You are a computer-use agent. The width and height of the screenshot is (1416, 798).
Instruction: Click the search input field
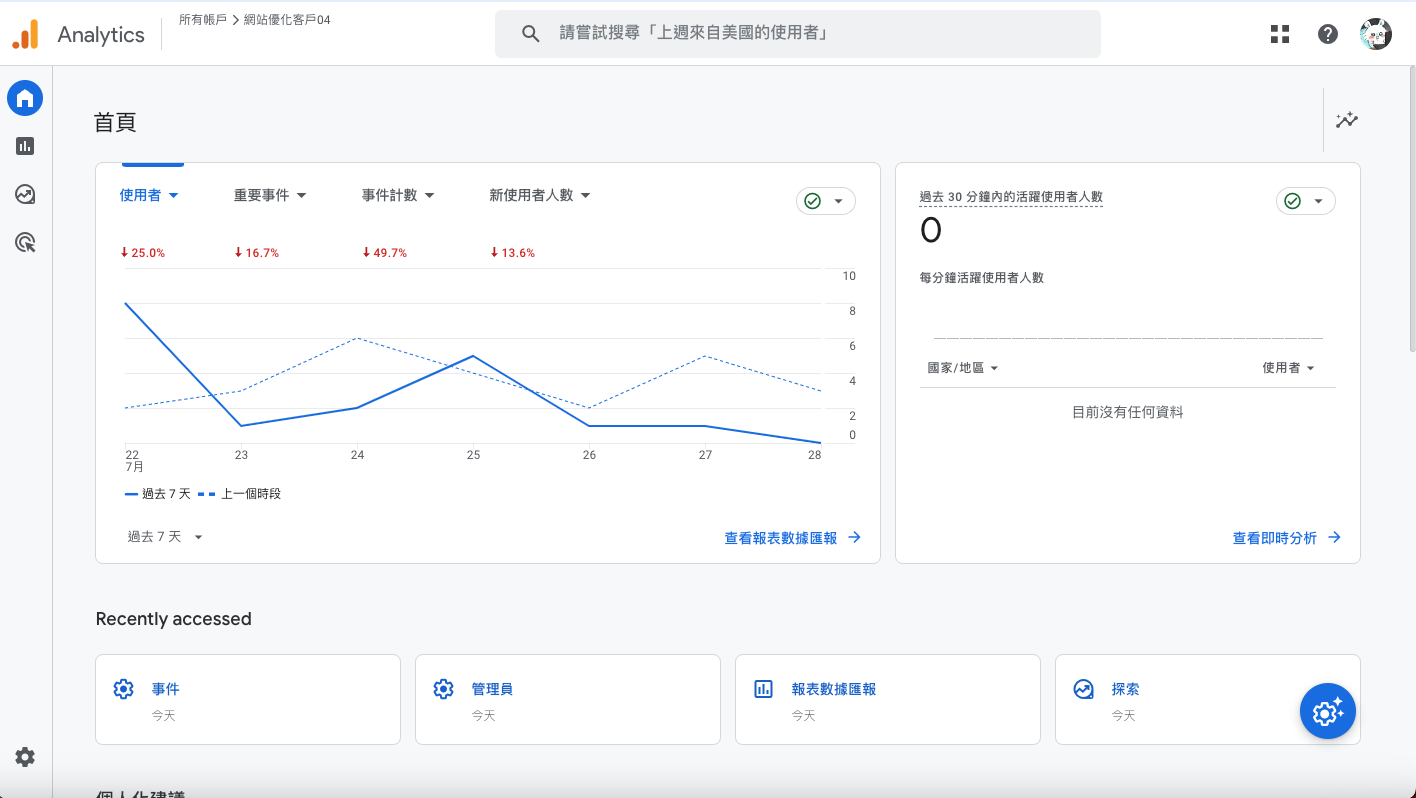click(798, 34)
